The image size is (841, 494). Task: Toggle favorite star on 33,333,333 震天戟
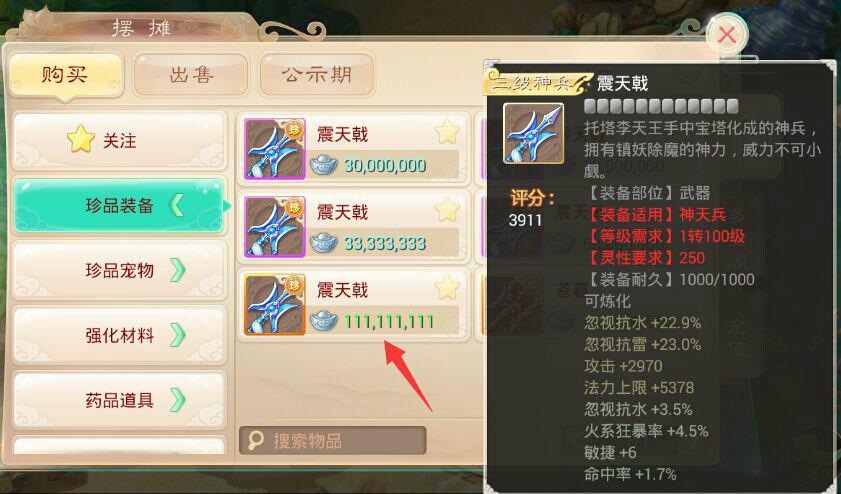447,210
